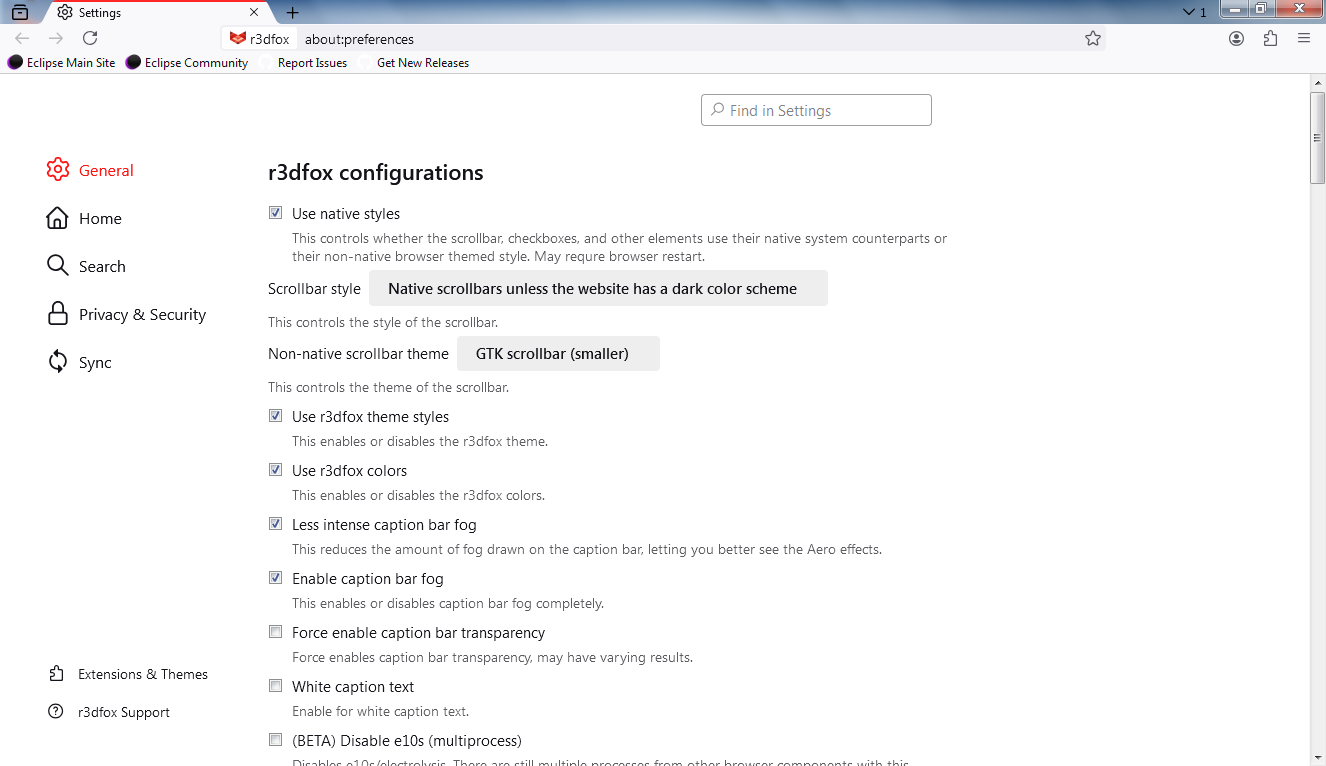Image resolution: width=1326 pixels, height=766 pixels.
Task: Open the Extensions puzzle-piece icon
Action: tap(1270, 38)
